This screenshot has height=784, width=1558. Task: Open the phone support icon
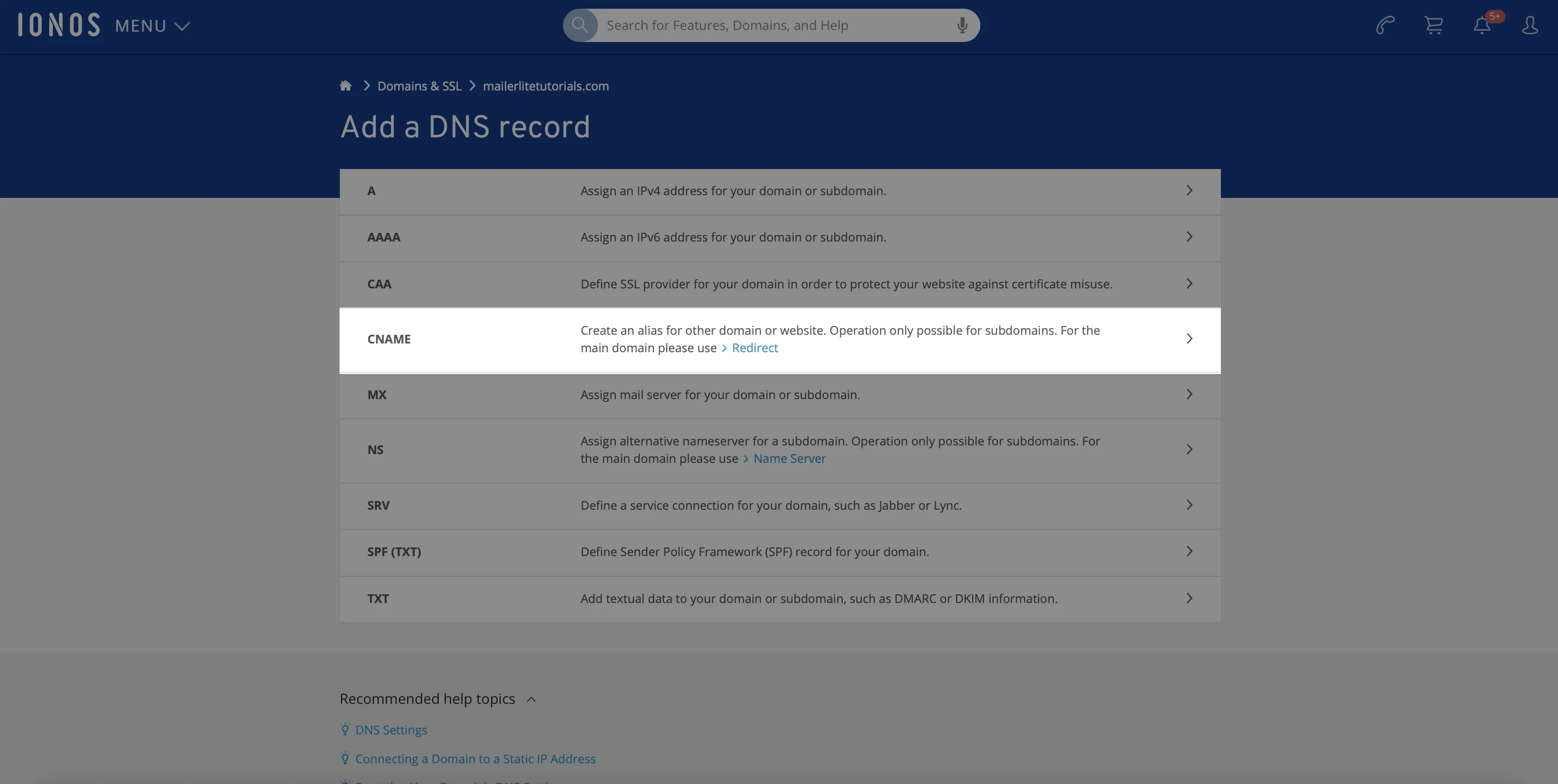pos(1385,26)
